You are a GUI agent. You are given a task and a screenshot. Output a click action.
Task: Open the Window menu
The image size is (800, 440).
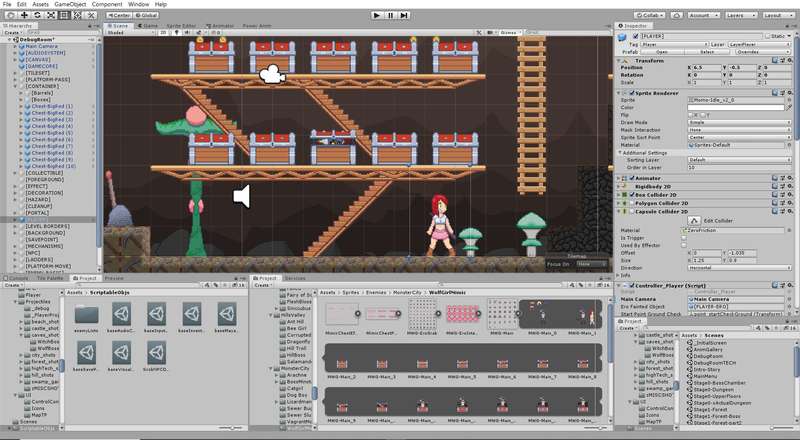pyautogui.click(x=138, y=4)
